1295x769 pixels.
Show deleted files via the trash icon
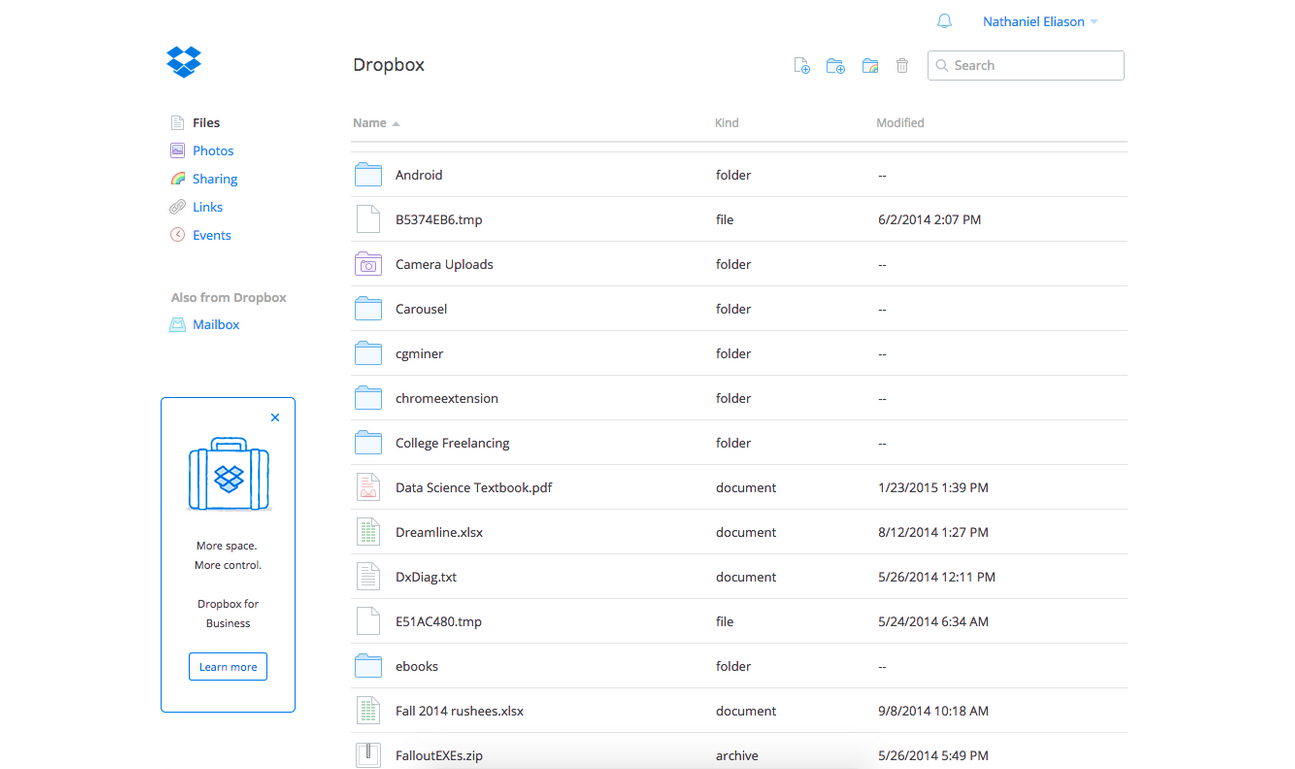coord(902,66)
